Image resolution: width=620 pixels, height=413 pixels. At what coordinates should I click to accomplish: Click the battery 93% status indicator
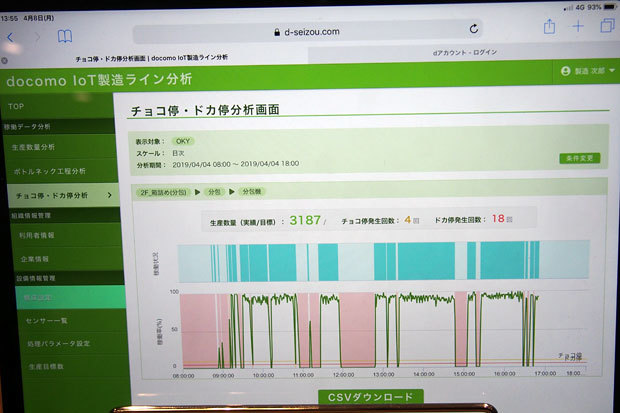(601, 8)
